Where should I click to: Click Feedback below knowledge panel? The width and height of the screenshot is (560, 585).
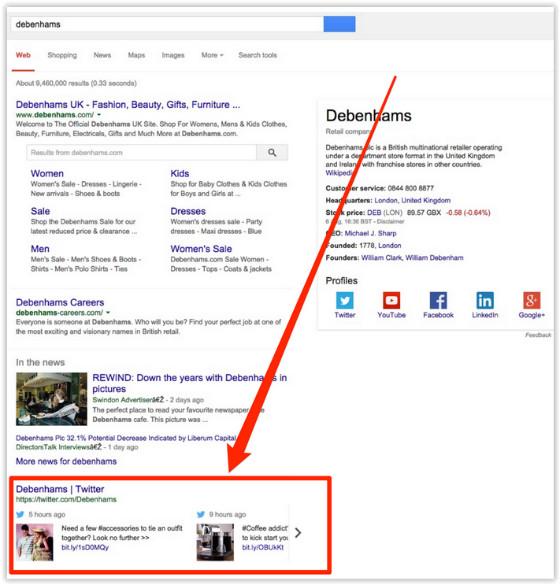[538, 335]
